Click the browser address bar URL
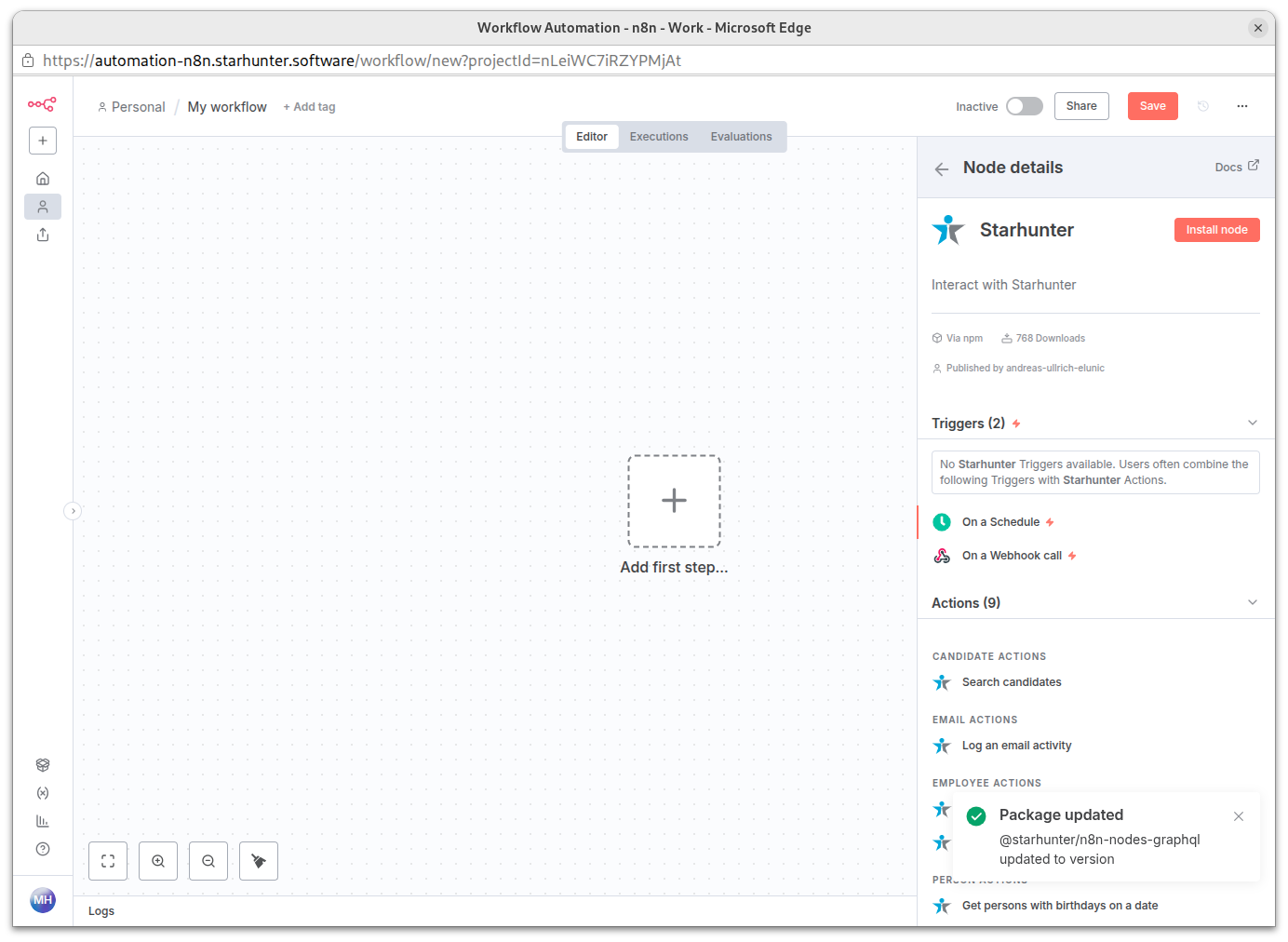 tap(362, 61)
